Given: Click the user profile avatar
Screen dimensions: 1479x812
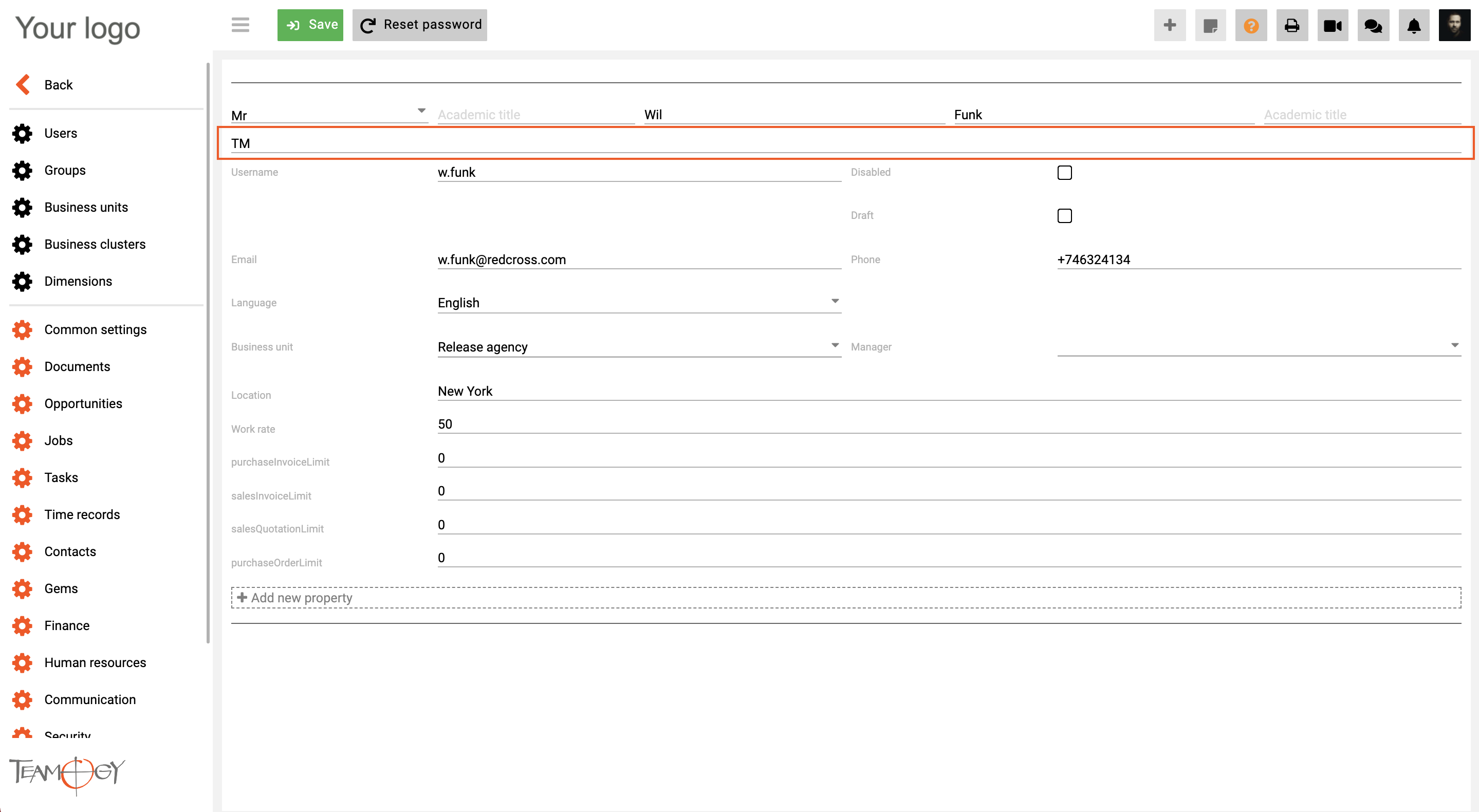Looking at the screenshot, I should pyautogui.click(x=1454, y=25).
